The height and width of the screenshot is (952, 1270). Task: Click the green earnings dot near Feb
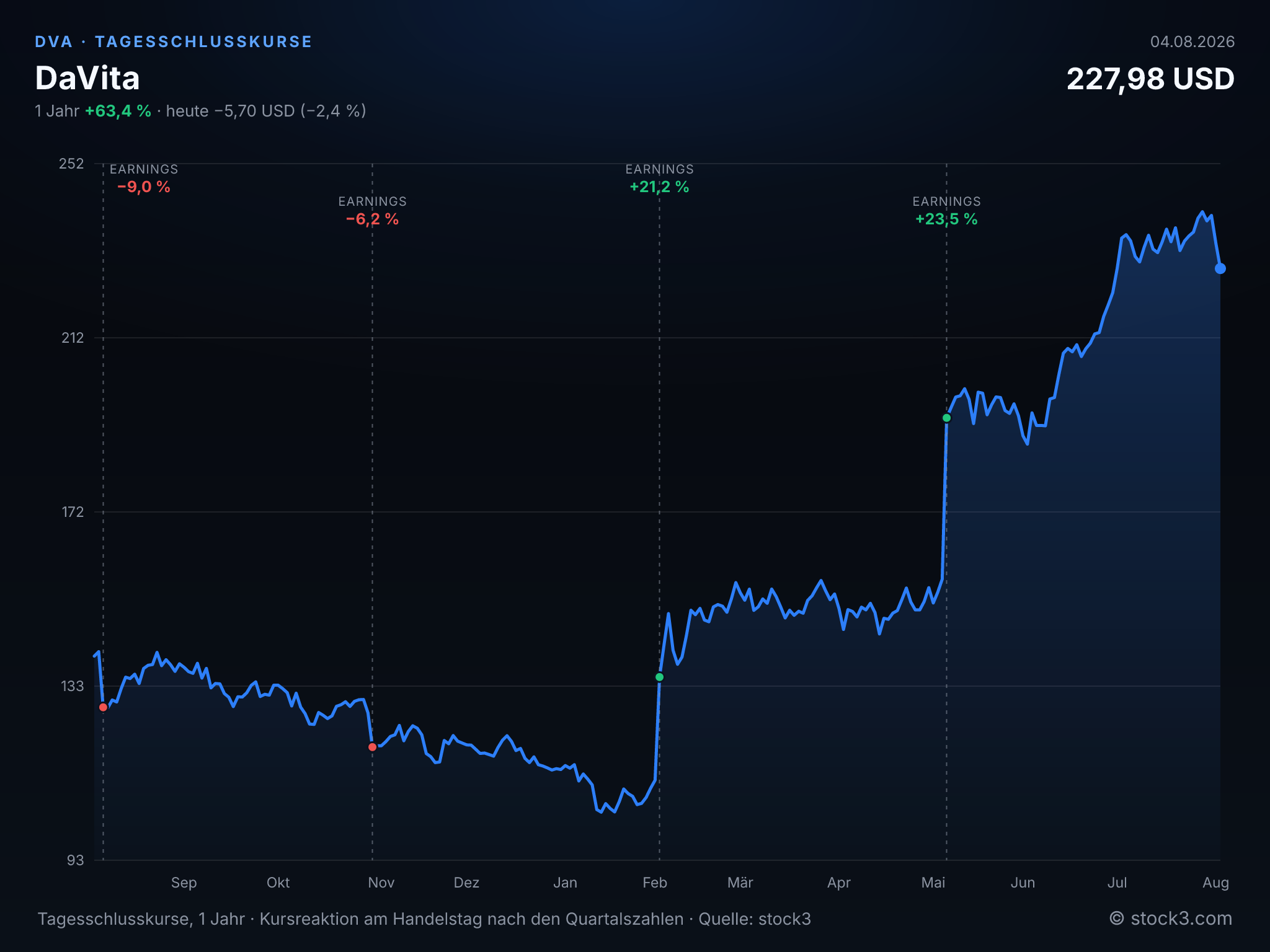[659, 677]
